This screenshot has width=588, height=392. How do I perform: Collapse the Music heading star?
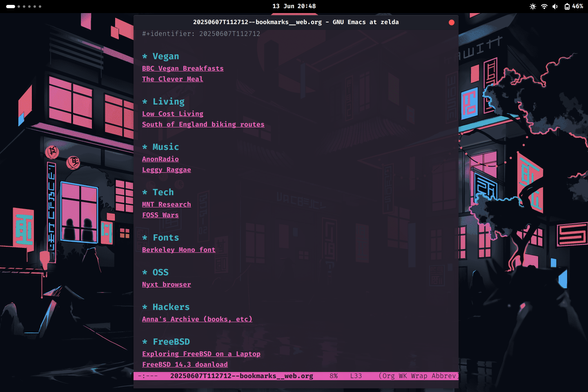pyautogui.click(x=145, y=147)
